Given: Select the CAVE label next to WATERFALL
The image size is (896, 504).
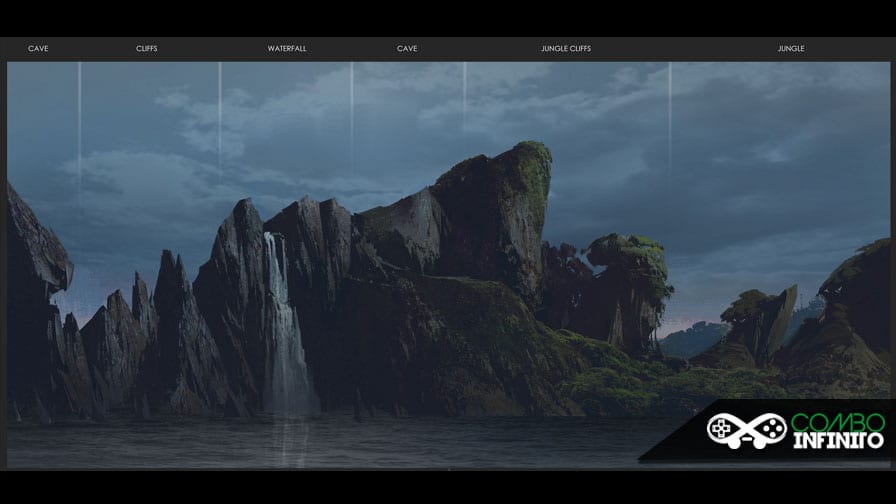Looking at the screenshot, I should [x=407, y=49].
